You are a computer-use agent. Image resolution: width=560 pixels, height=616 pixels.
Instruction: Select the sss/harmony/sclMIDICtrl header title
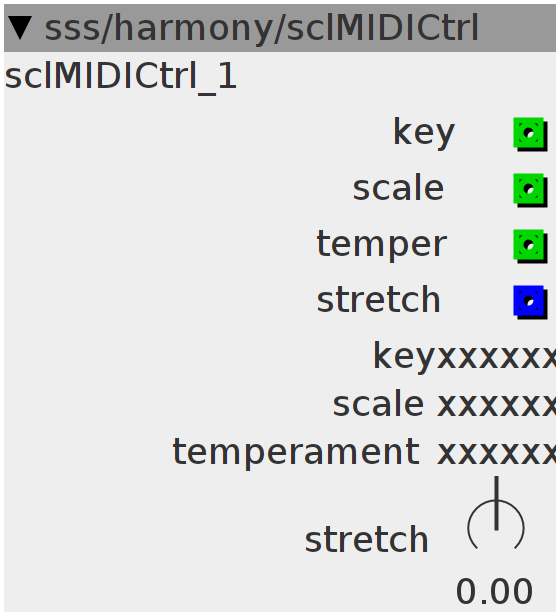point(262,28)
